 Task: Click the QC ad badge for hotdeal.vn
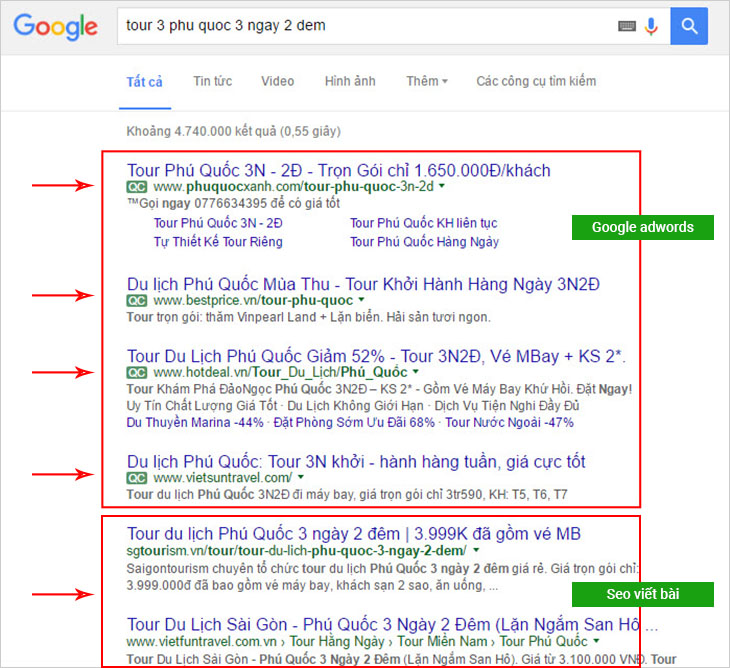(137, 373)
